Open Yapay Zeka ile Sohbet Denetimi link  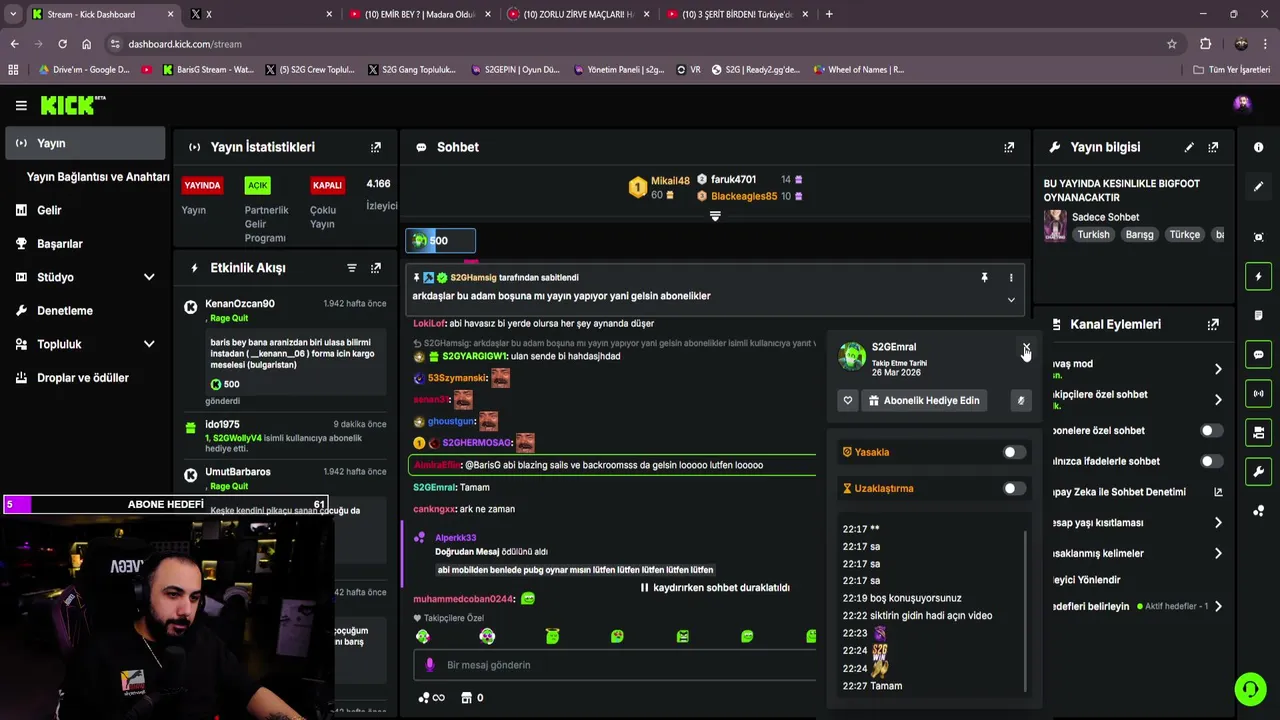[x=1138, y=492]
